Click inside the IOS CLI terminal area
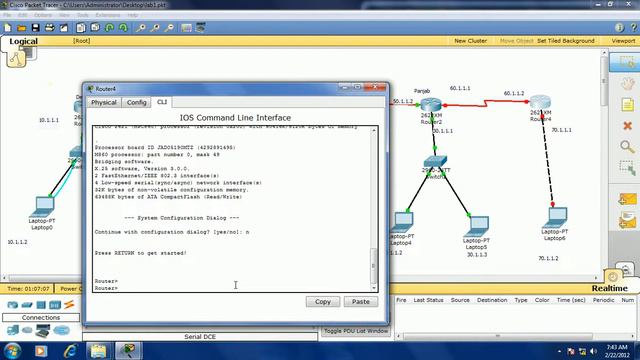The width and height of the screenshot is (640, 360). point(232,209)
